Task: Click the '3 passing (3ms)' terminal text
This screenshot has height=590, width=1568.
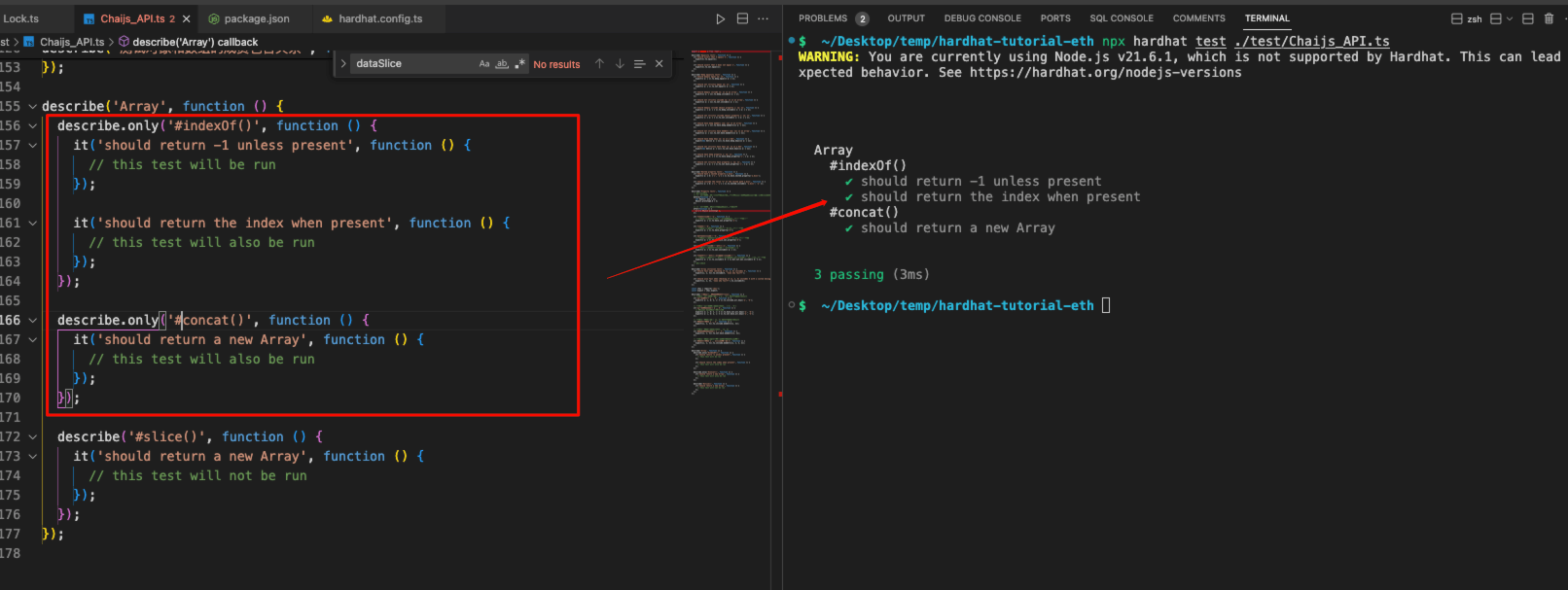Action: coord(872,275)
